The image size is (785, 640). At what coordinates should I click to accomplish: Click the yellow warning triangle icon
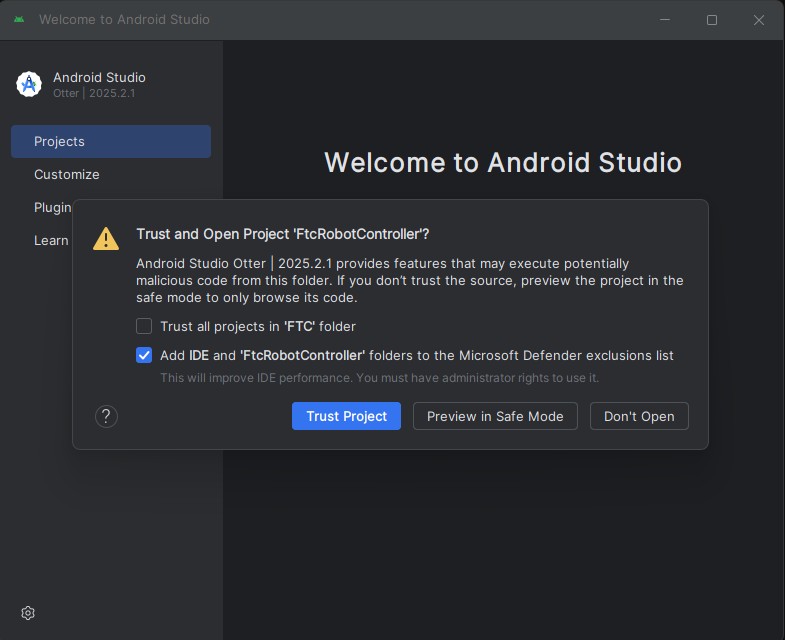click(106, 238)
